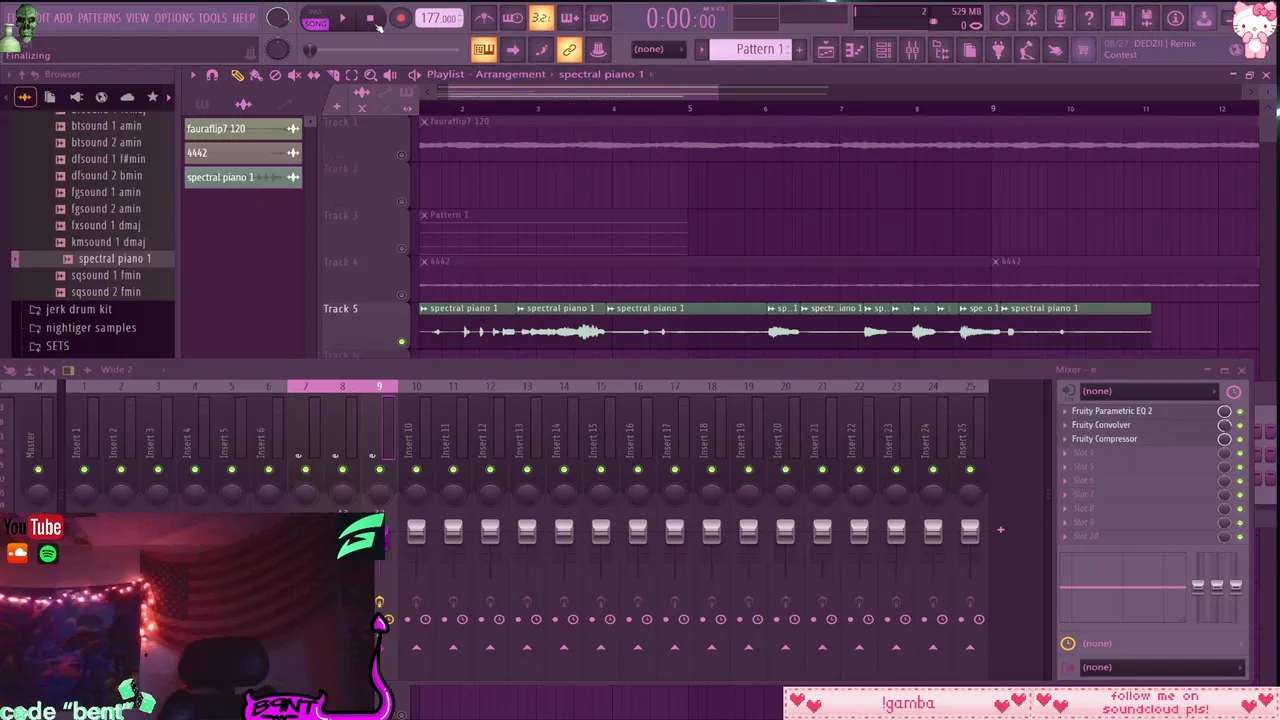Expand the nightiger samples folder
The image size is (1280, 720).
(x=90, y=328)
